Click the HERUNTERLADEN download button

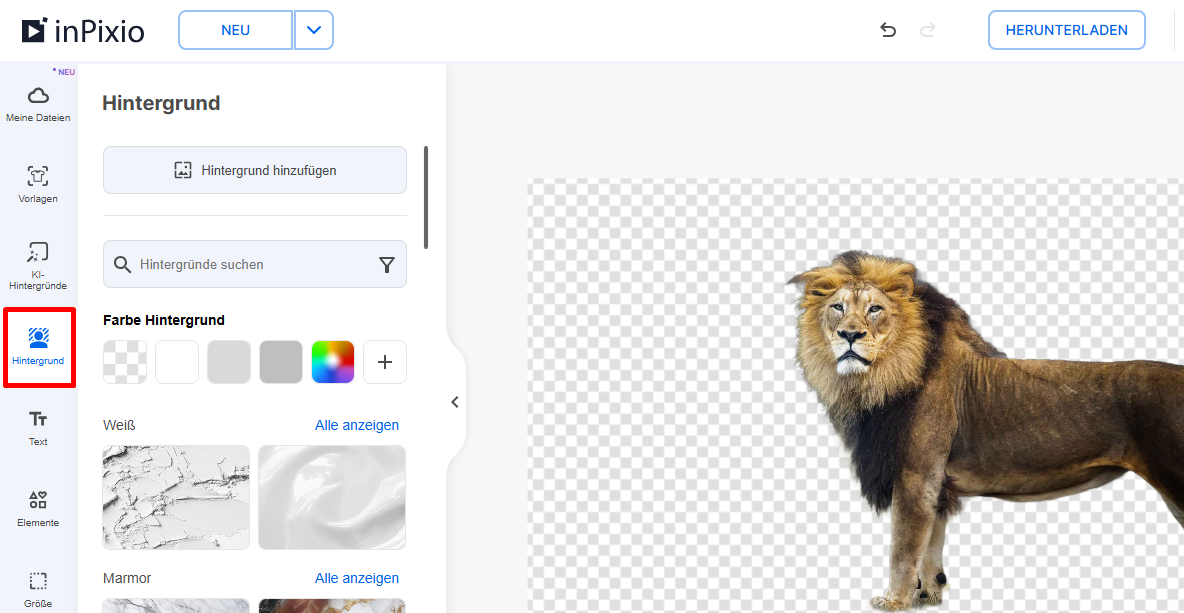pyautogui.click(x=1067, y=30)
